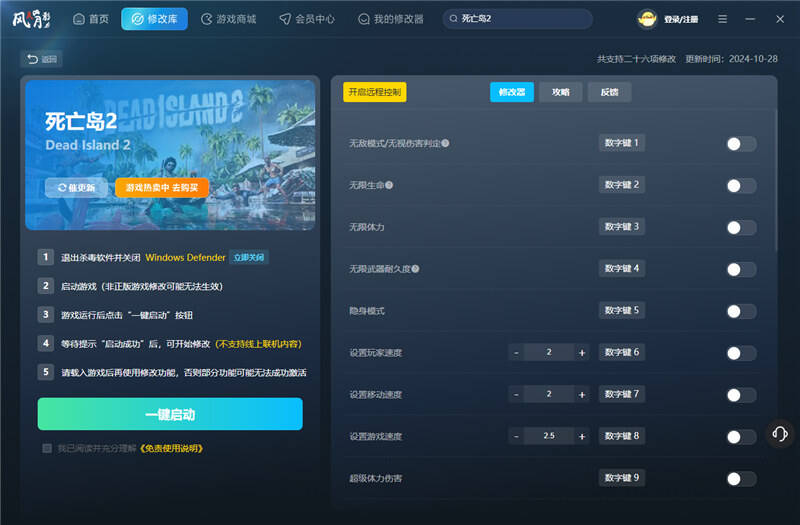Switch to the 攻略 tab
Screen dimensions: 800x525
pos(560,92)
